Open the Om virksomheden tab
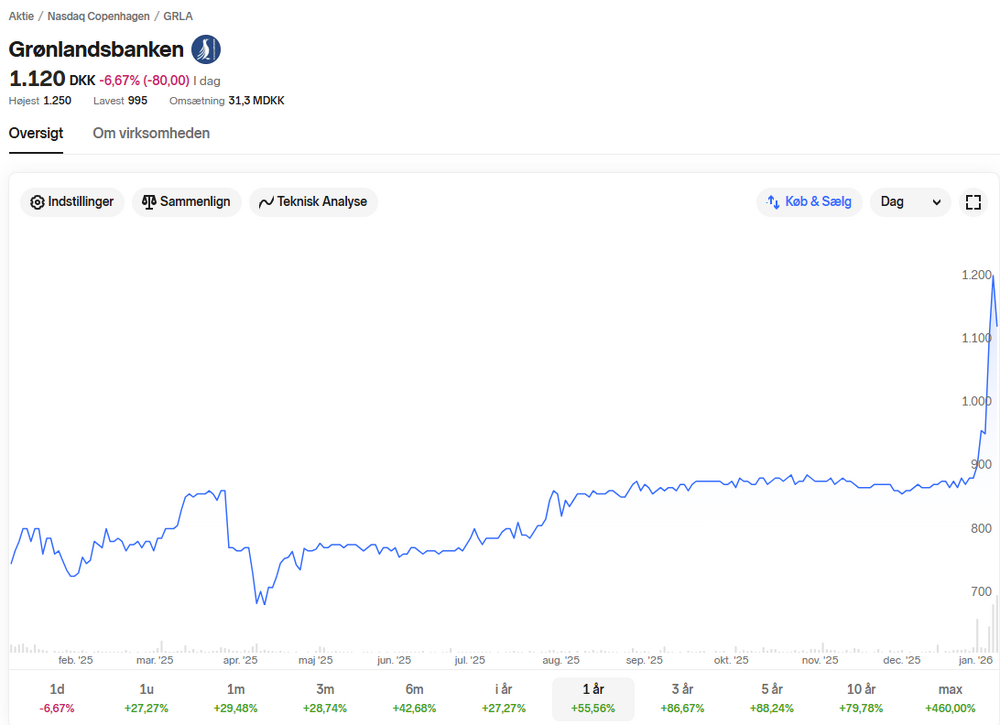 (151, 133)
